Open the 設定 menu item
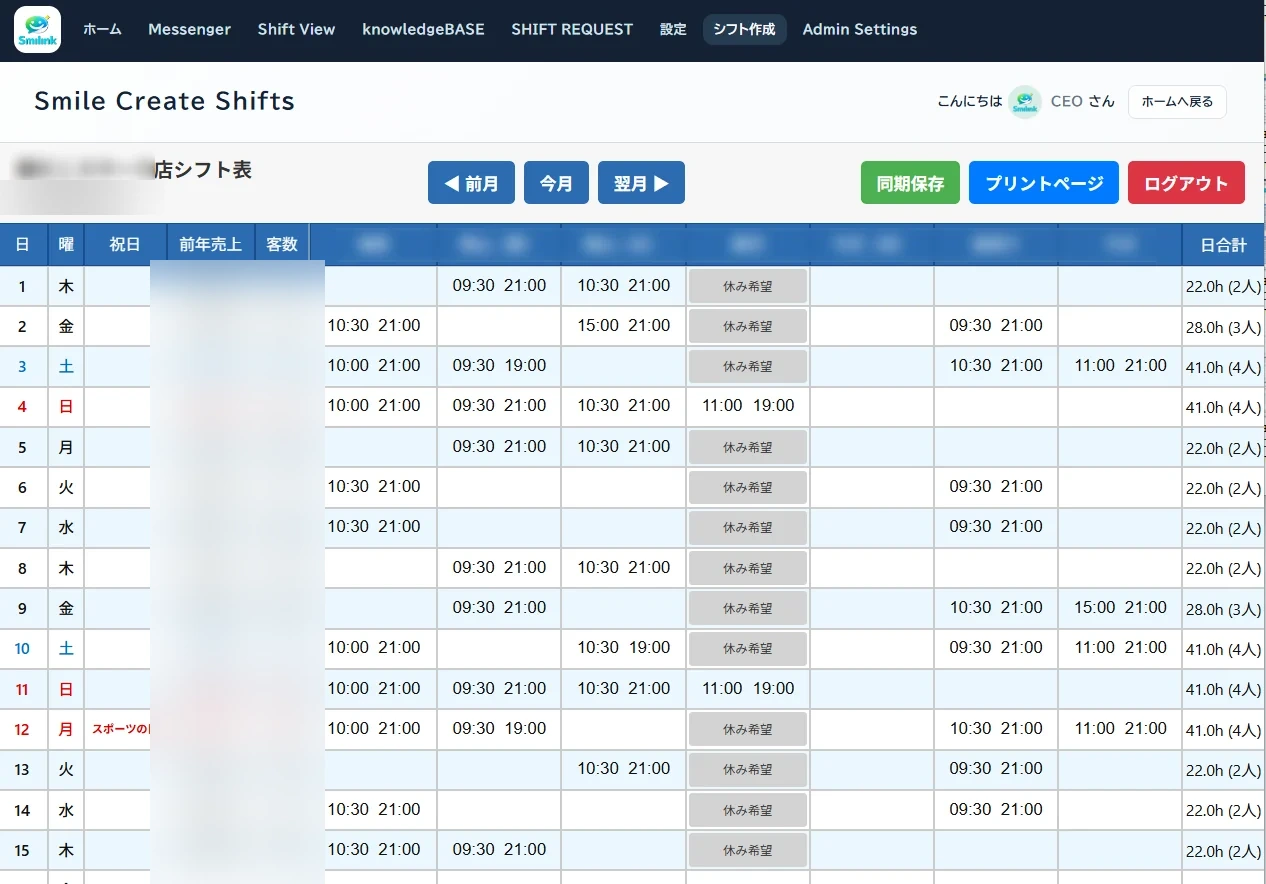 [673, 30]
